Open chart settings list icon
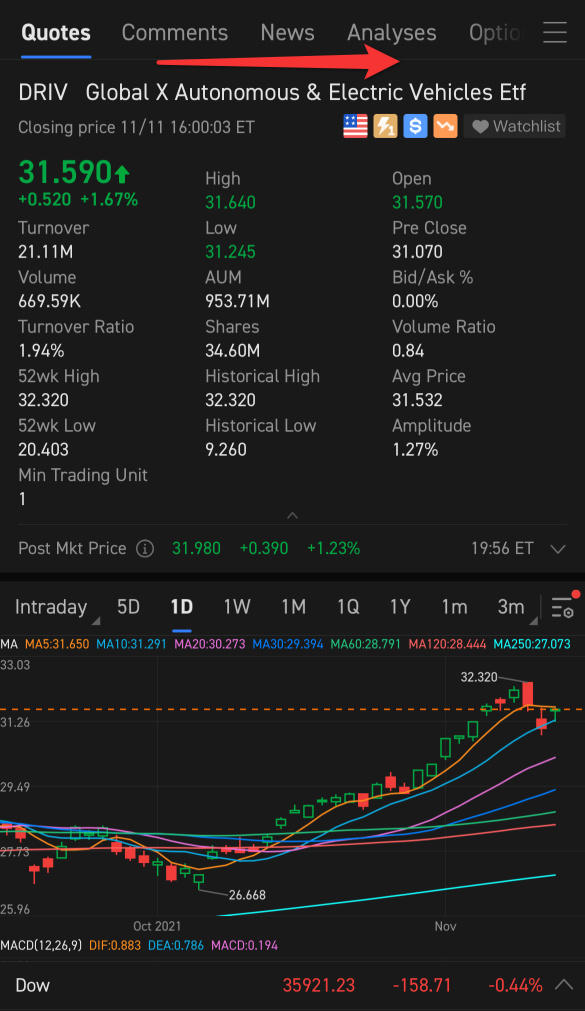The height and width of the screenshot is (1011, 585). coord(564,606)
